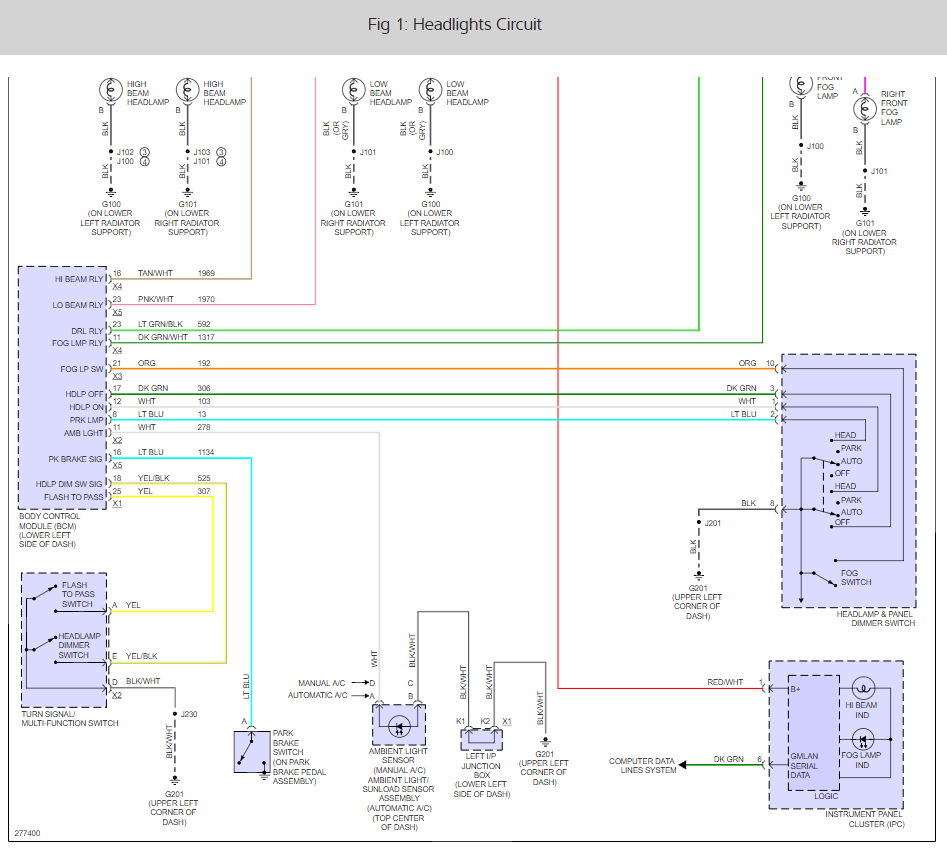
Task: Click the LOGIC label in the IPC
Action: click(x=826, y=796)
